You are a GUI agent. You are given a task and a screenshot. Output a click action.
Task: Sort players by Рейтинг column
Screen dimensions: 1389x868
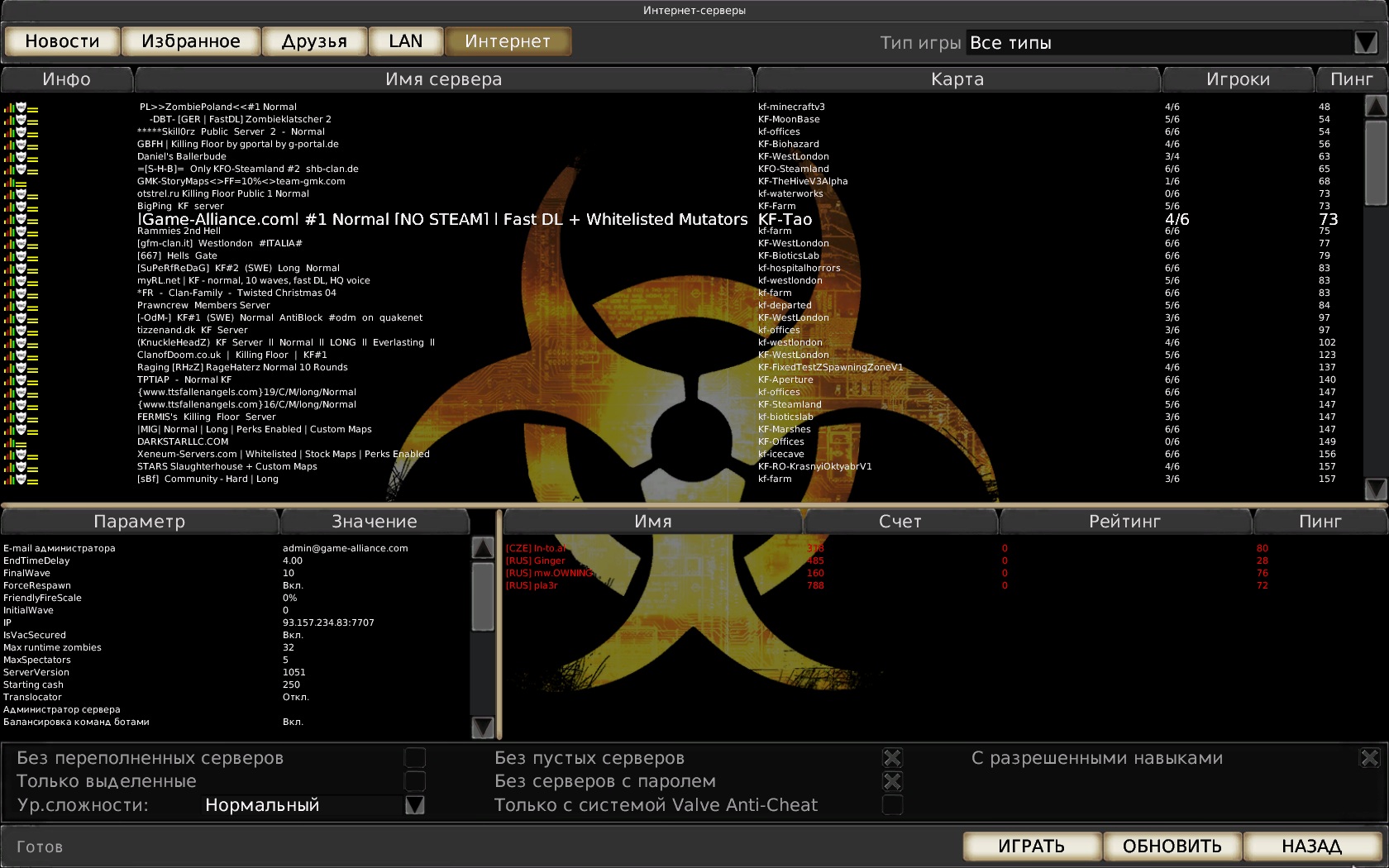(1124, 522)
